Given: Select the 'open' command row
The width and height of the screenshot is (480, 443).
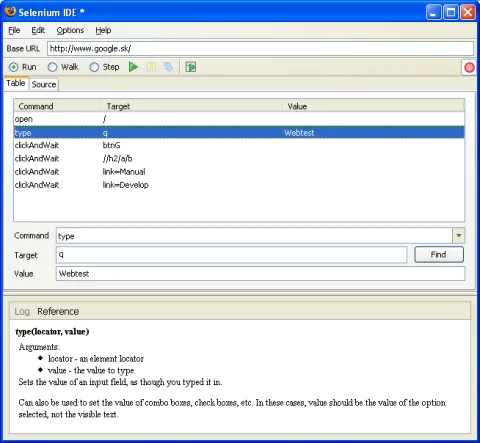Looking at the screenshot, I should click(x=239, y=119).
